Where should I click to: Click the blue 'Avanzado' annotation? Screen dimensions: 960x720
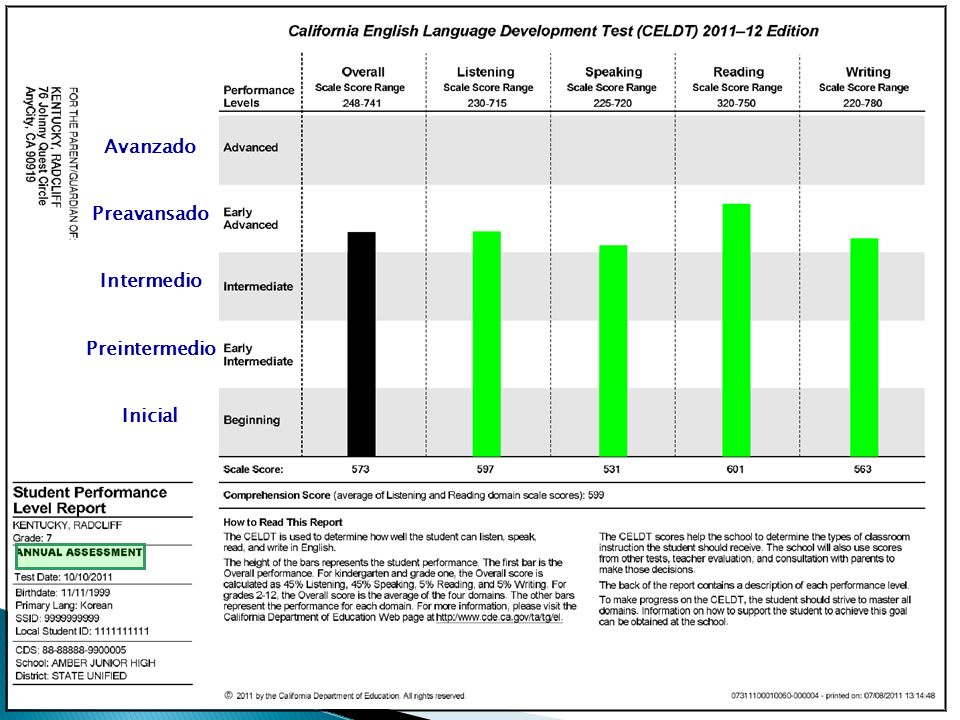[x=150, y=146]
